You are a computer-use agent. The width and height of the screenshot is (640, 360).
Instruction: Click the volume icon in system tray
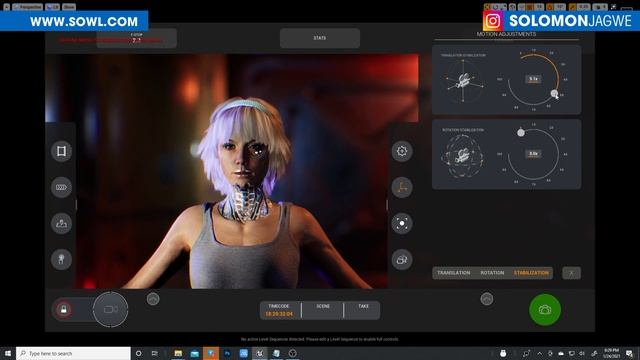coord(582,353)
